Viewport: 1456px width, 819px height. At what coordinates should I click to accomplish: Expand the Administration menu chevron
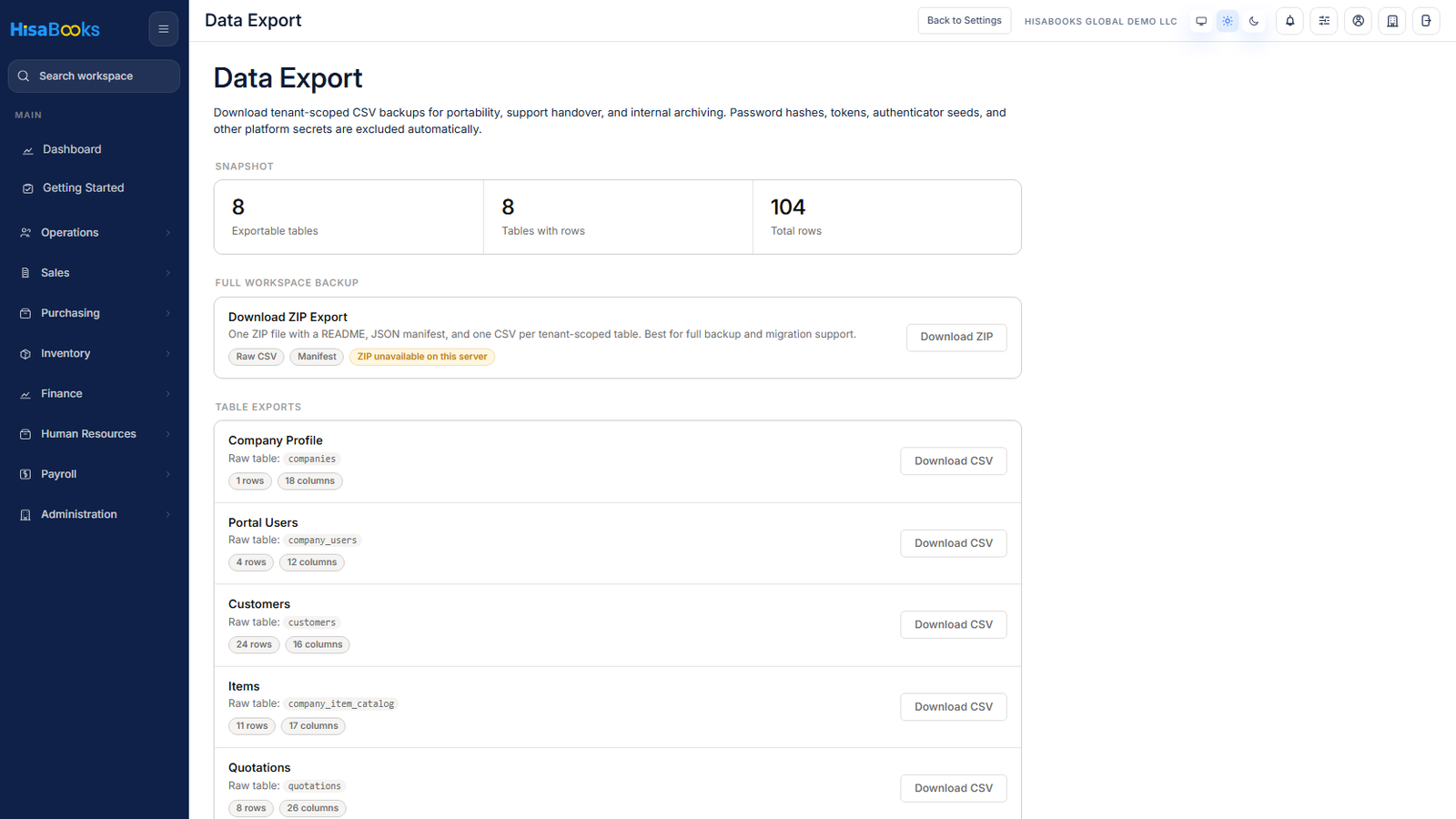click(168, 515)
